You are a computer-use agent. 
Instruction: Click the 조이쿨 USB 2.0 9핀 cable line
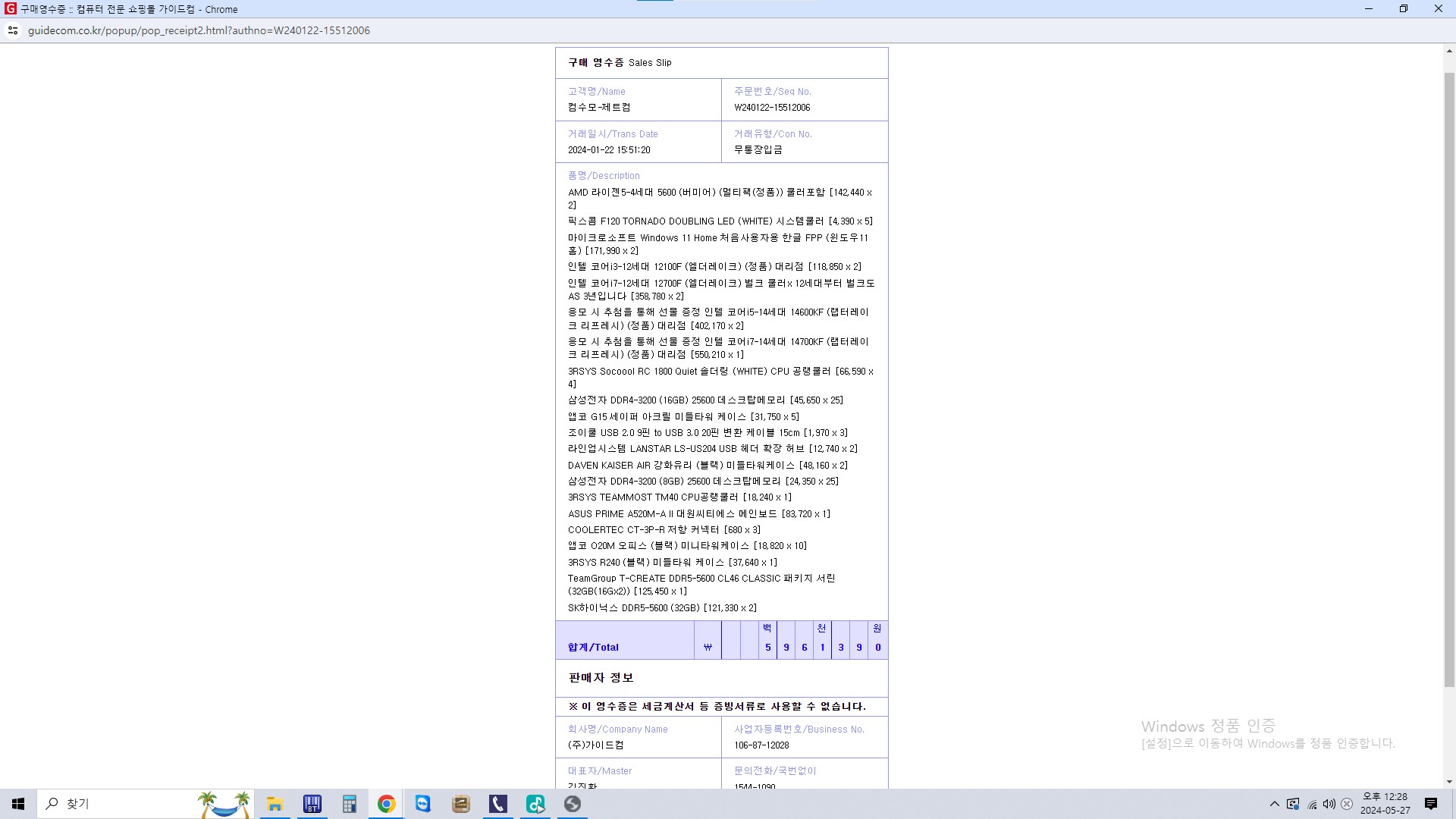708,433
